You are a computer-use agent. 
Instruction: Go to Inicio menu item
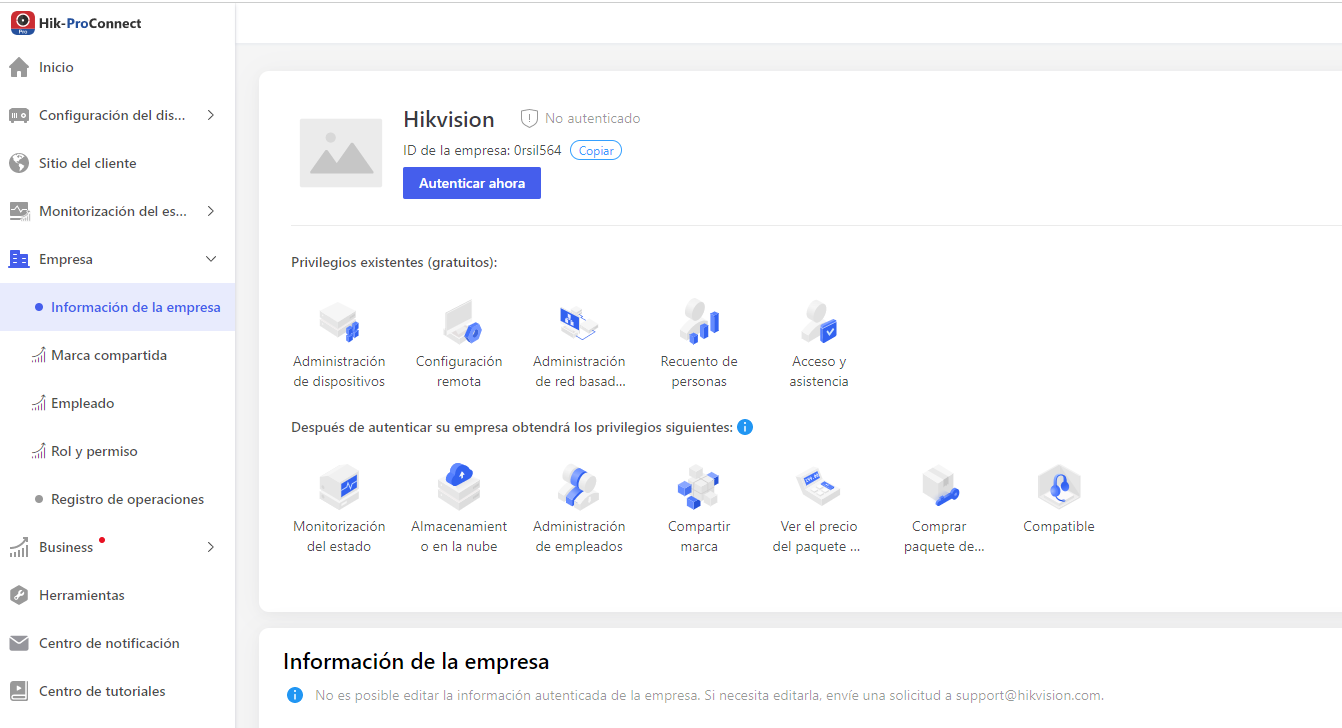click(x=118, y=67)
